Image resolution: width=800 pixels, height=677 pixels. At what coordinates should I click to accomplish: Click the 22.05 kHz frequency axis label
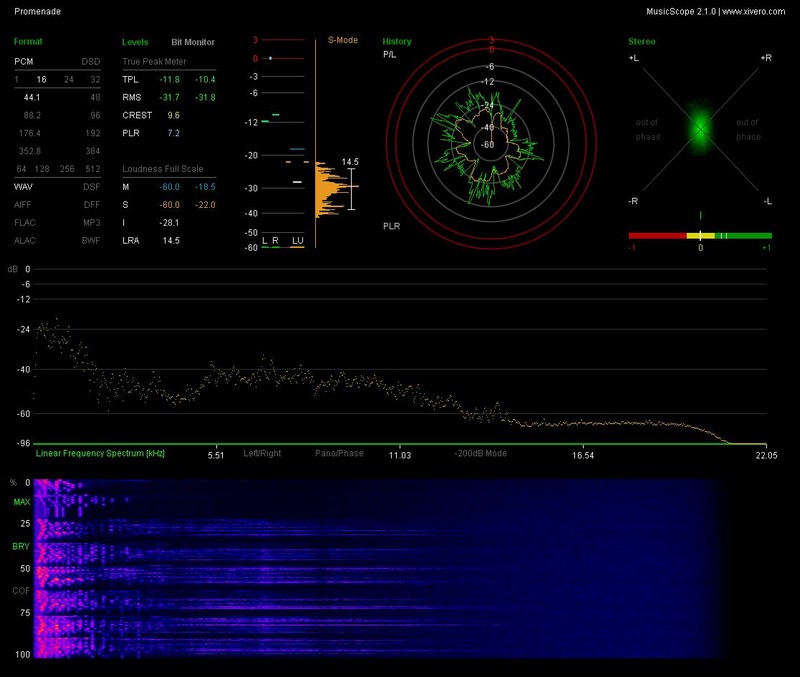(766, 455)
